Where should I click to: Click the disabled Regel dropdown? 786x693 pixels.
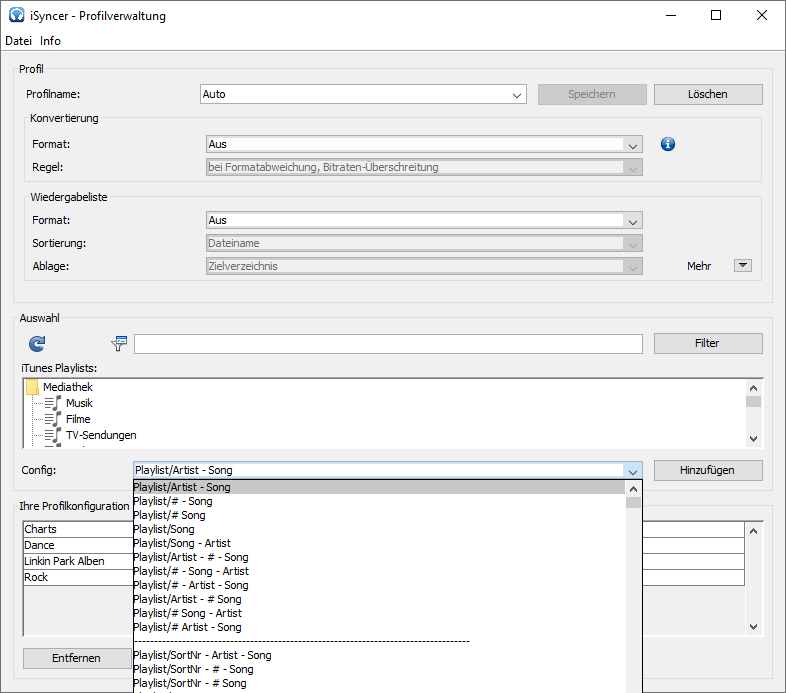(424, 167)
